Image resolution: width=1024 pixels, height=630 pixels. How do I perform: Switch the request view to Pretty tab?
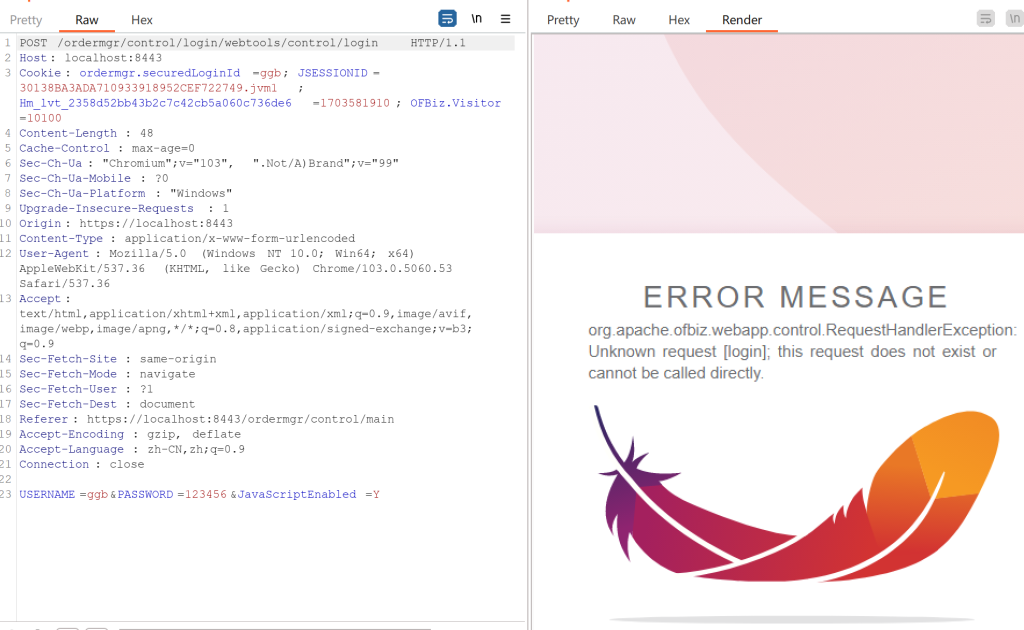point(26,20)
